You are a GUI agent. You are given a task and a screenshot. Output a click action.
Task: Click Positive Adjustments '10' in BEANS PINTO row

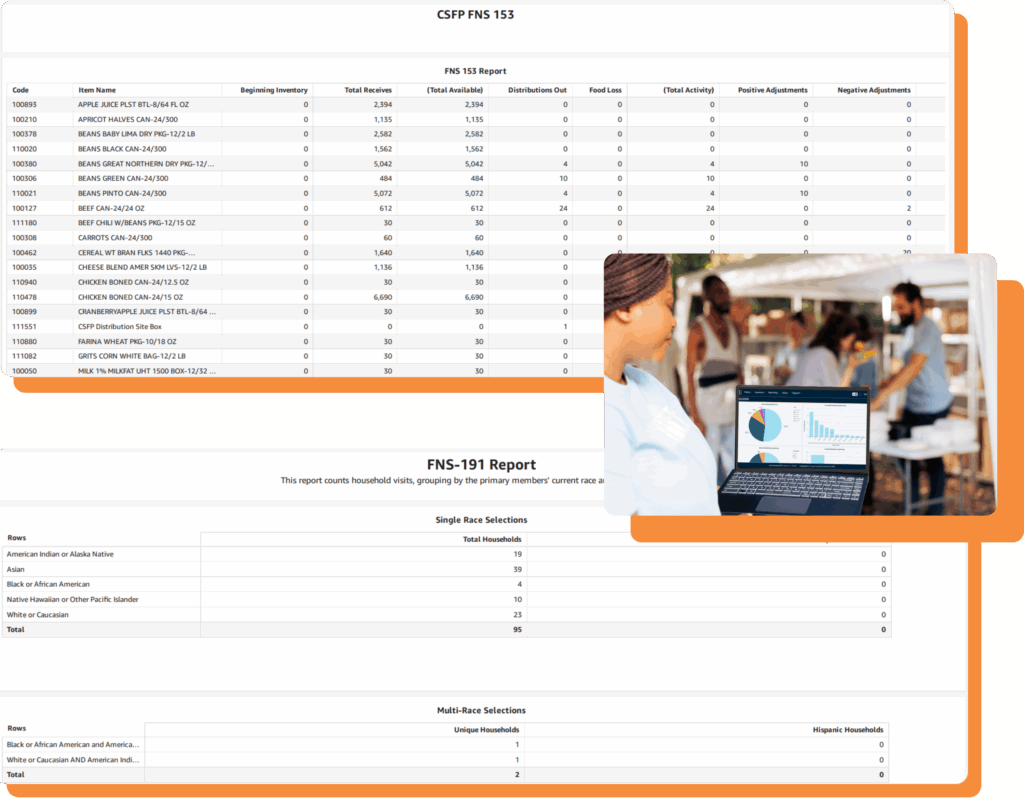point(804,193)
